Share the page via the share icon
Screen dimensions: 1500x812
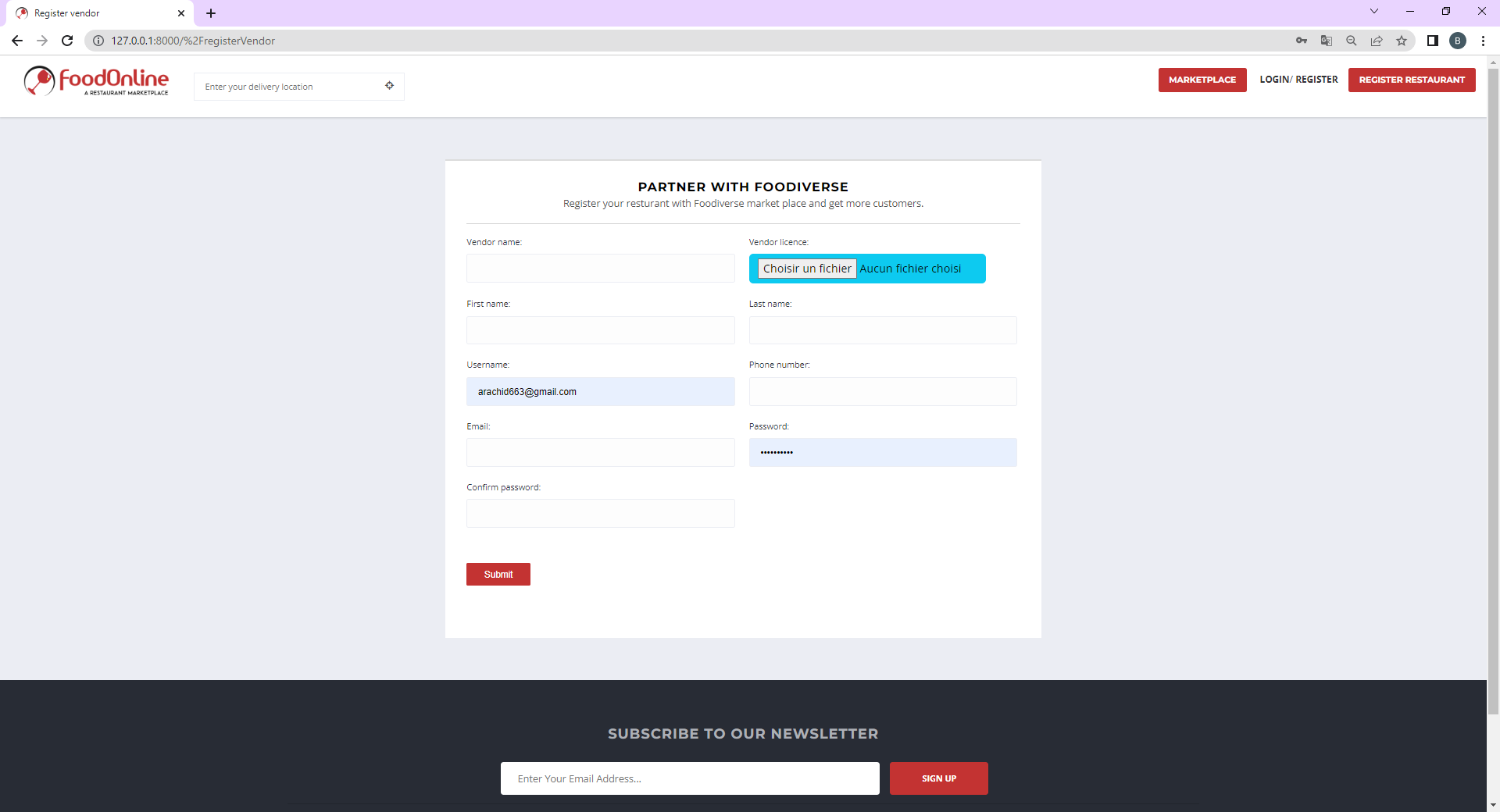[x=1377, y=41]
